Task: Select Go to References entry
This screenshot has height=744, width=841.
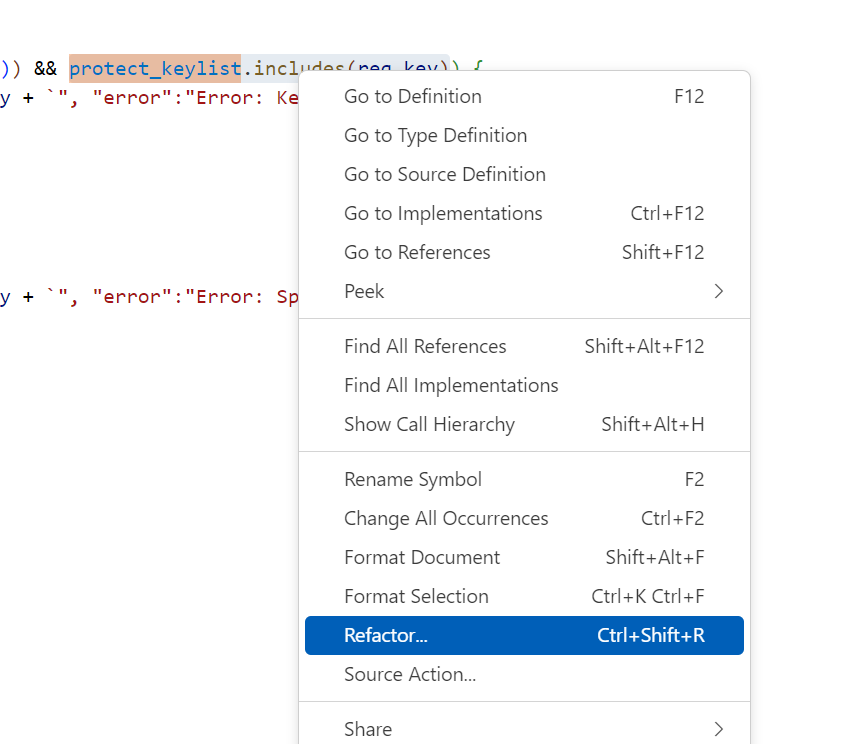Action: (x=417, y=253)
